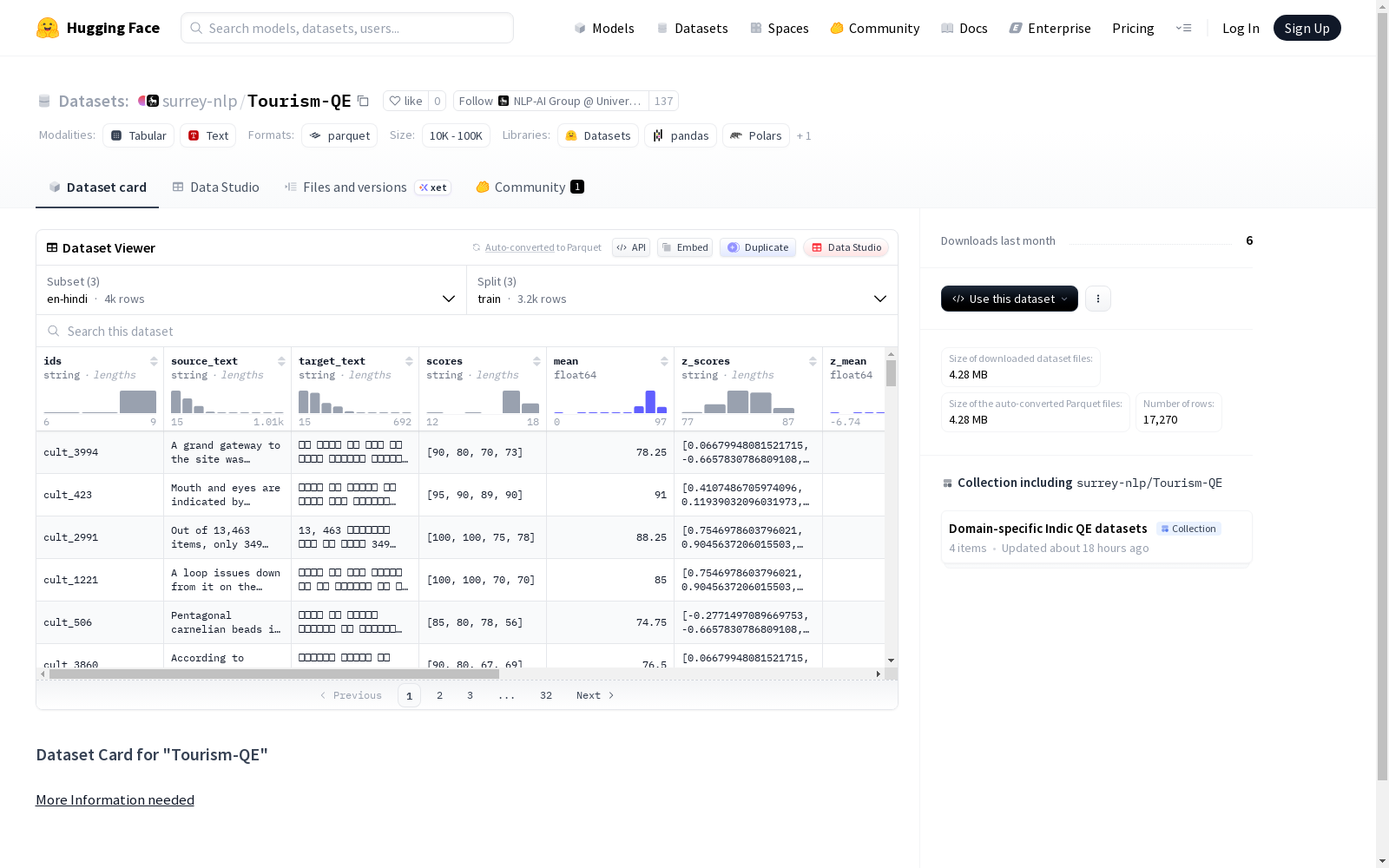
Task: Sort the target_text column
Action: tap(409, 361)
